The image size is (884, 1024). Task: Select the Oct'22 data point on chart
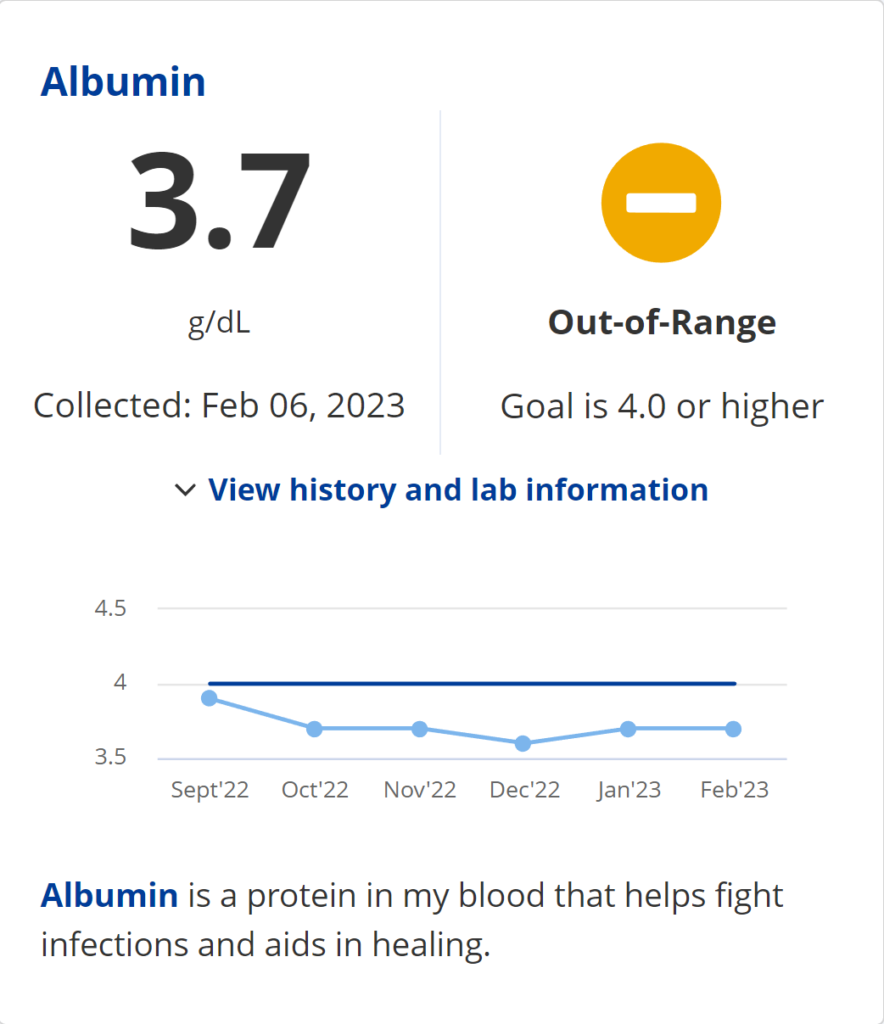(315, 729)
